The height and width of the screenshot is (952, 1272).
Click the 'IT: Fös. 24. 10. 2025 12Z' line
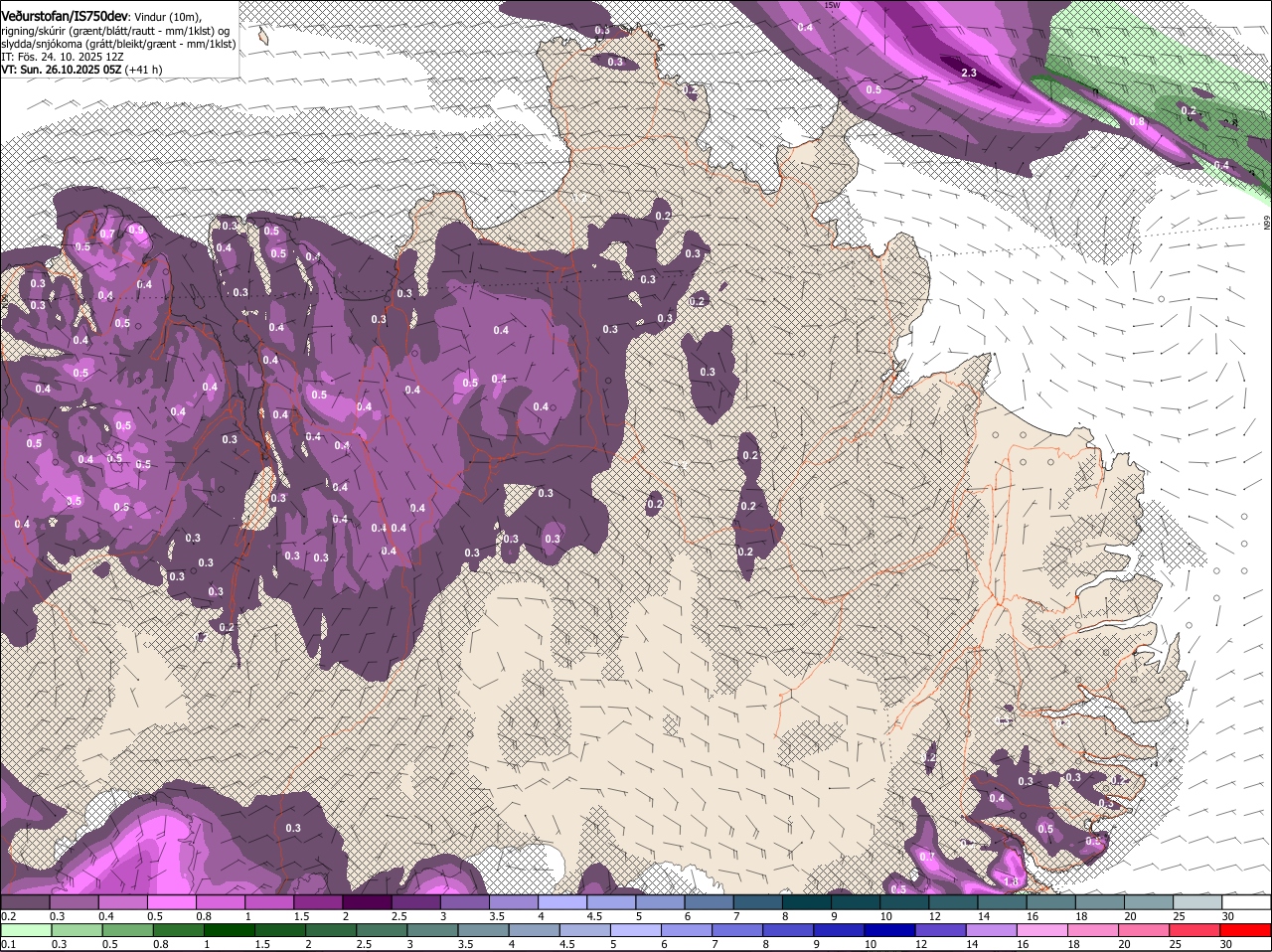click(62, 57)
